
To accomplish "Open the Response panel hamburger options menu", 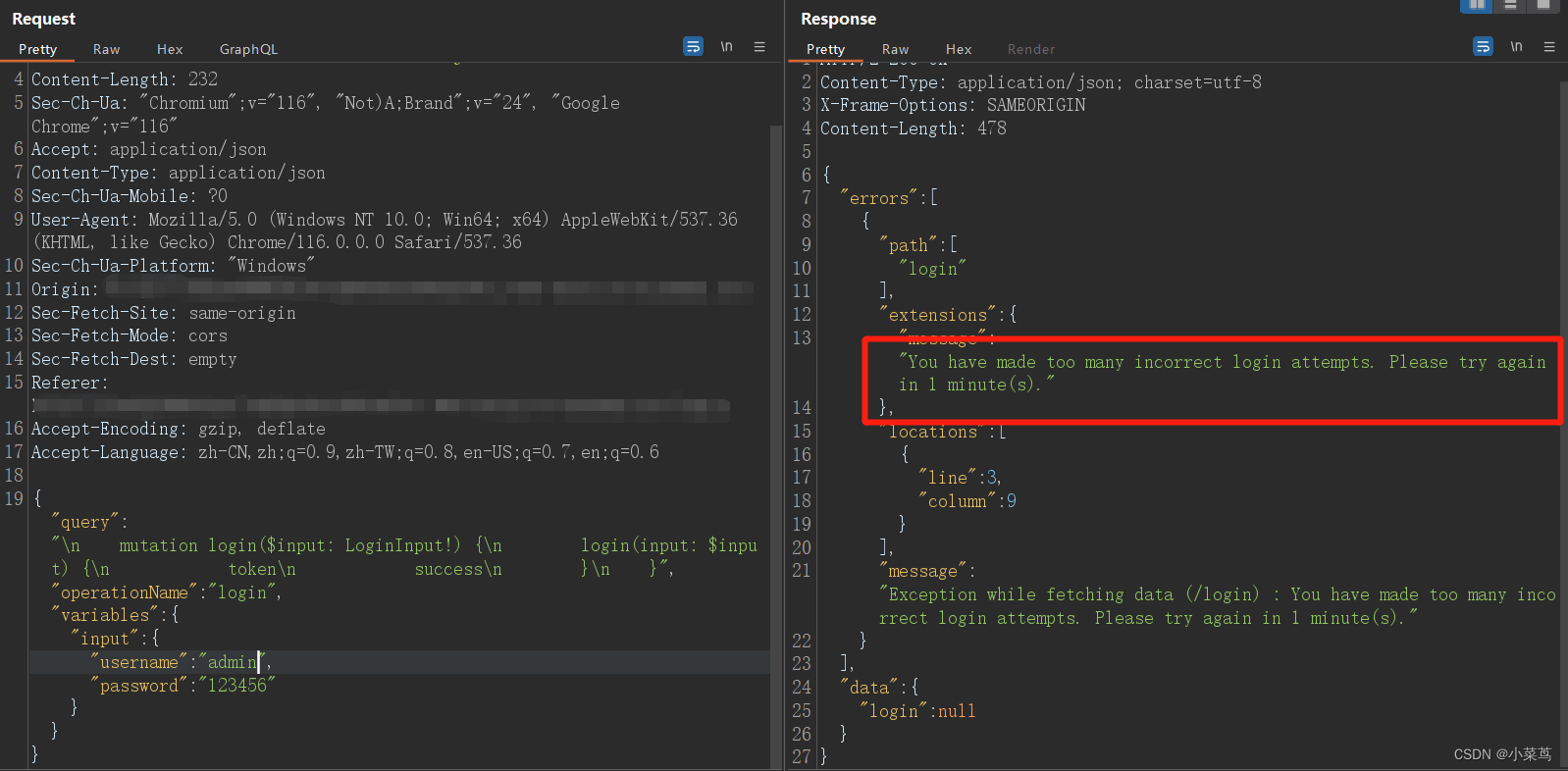I will (1549, 46).
